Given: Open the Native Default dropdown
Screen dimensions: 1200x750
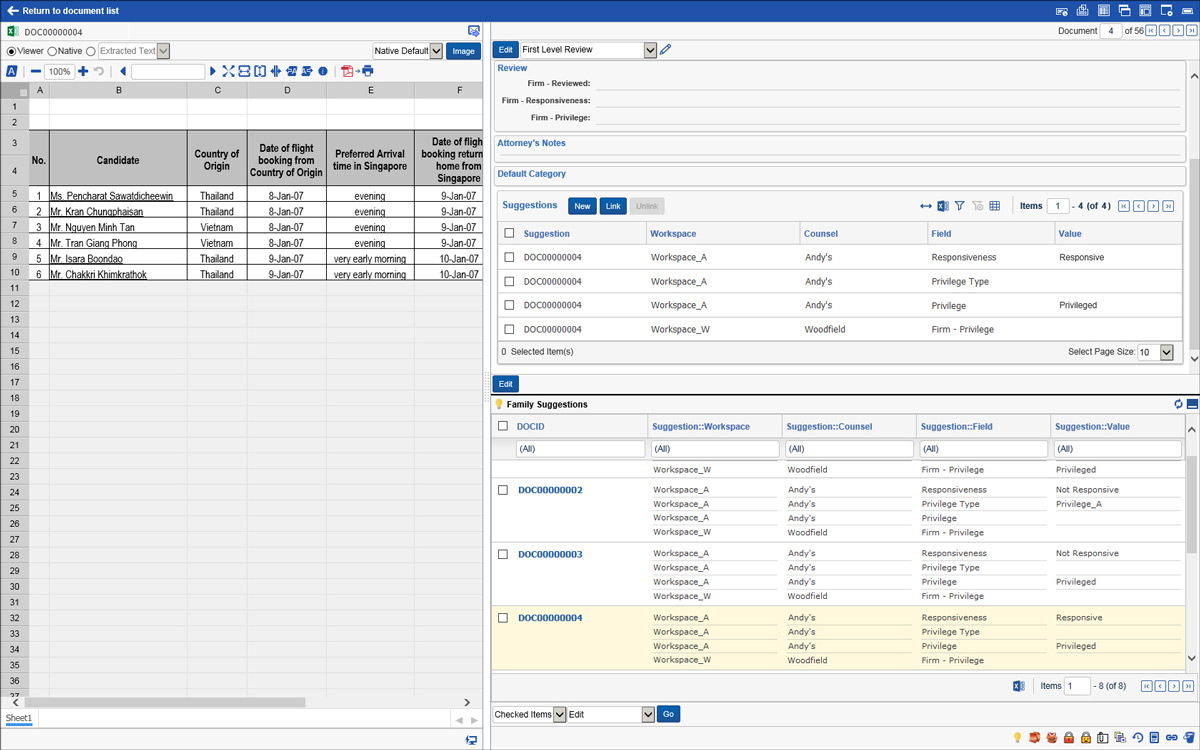Looking at the screenshot, I should pyautogui.click(x=435, y=51).
